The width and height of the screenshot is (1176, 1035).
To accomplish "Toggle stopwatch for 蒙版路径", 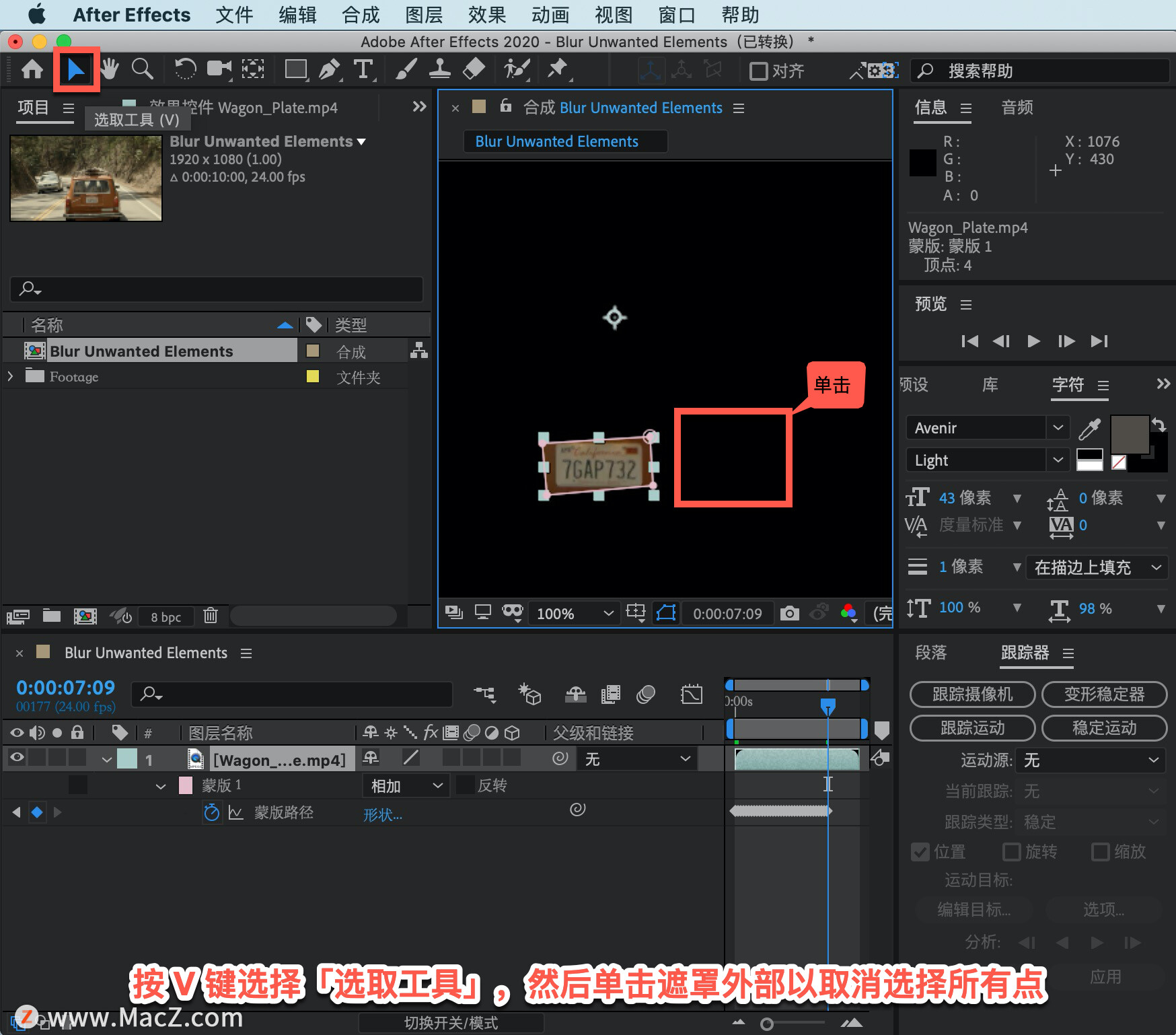I will point(211,813).
